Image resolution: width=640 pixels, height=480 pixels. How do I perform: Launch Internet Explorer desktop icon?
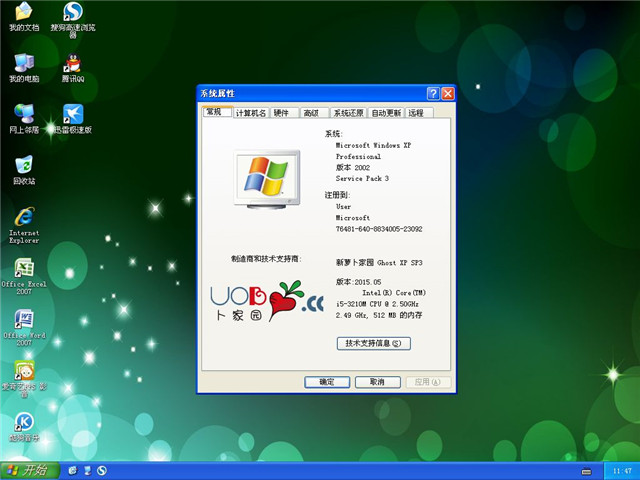24,225
